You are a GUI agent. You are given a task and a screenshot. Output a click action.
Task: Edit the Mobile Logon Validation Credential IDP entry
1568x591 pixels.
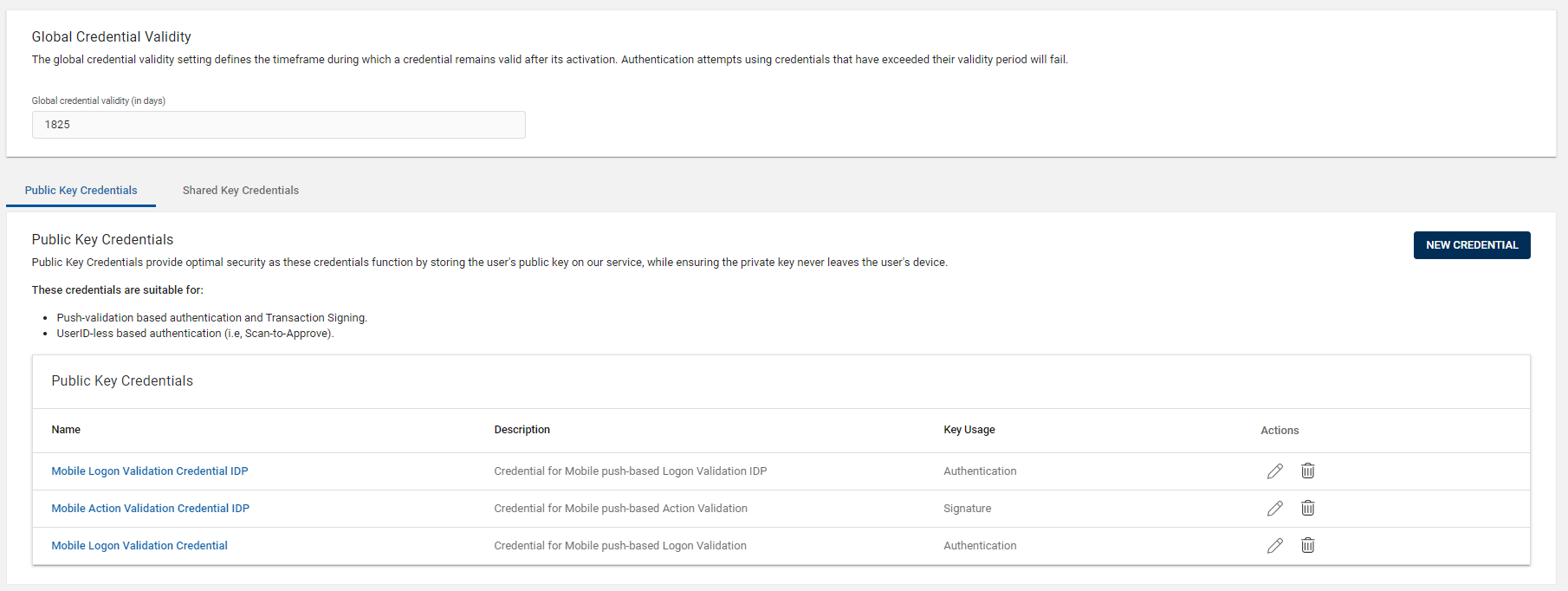coord(1274,471)
